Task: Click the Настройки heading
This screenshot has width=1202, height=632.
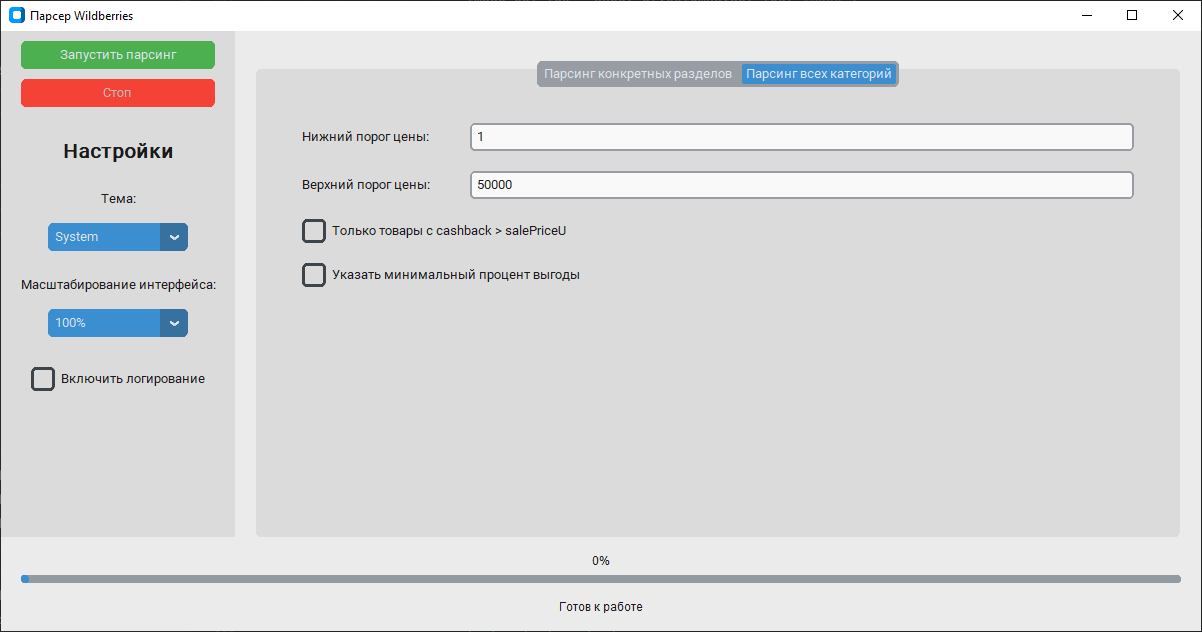Action: (118, 151)
